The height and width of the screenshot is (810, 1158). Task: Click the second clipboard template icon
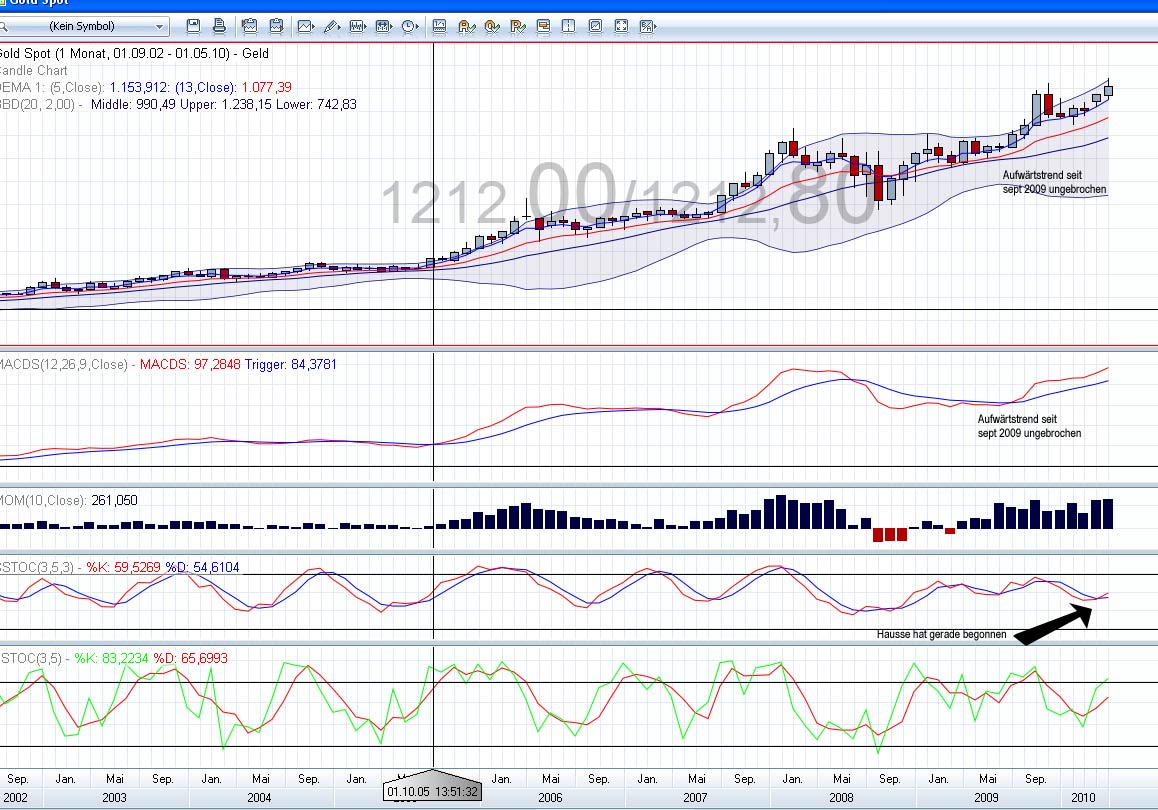275,26
